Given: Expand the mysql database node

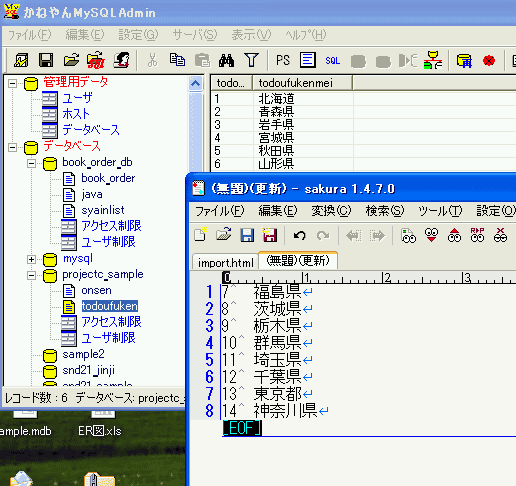Looking at the screenshot, I should point(31,259).
